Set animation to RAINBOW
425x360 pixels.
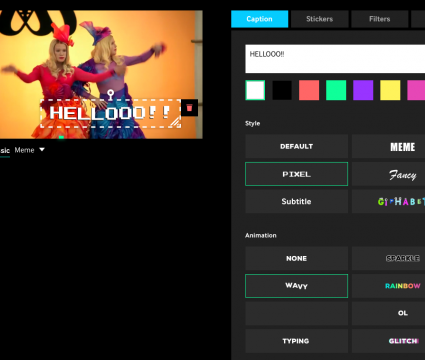click(x=388, y=286)
